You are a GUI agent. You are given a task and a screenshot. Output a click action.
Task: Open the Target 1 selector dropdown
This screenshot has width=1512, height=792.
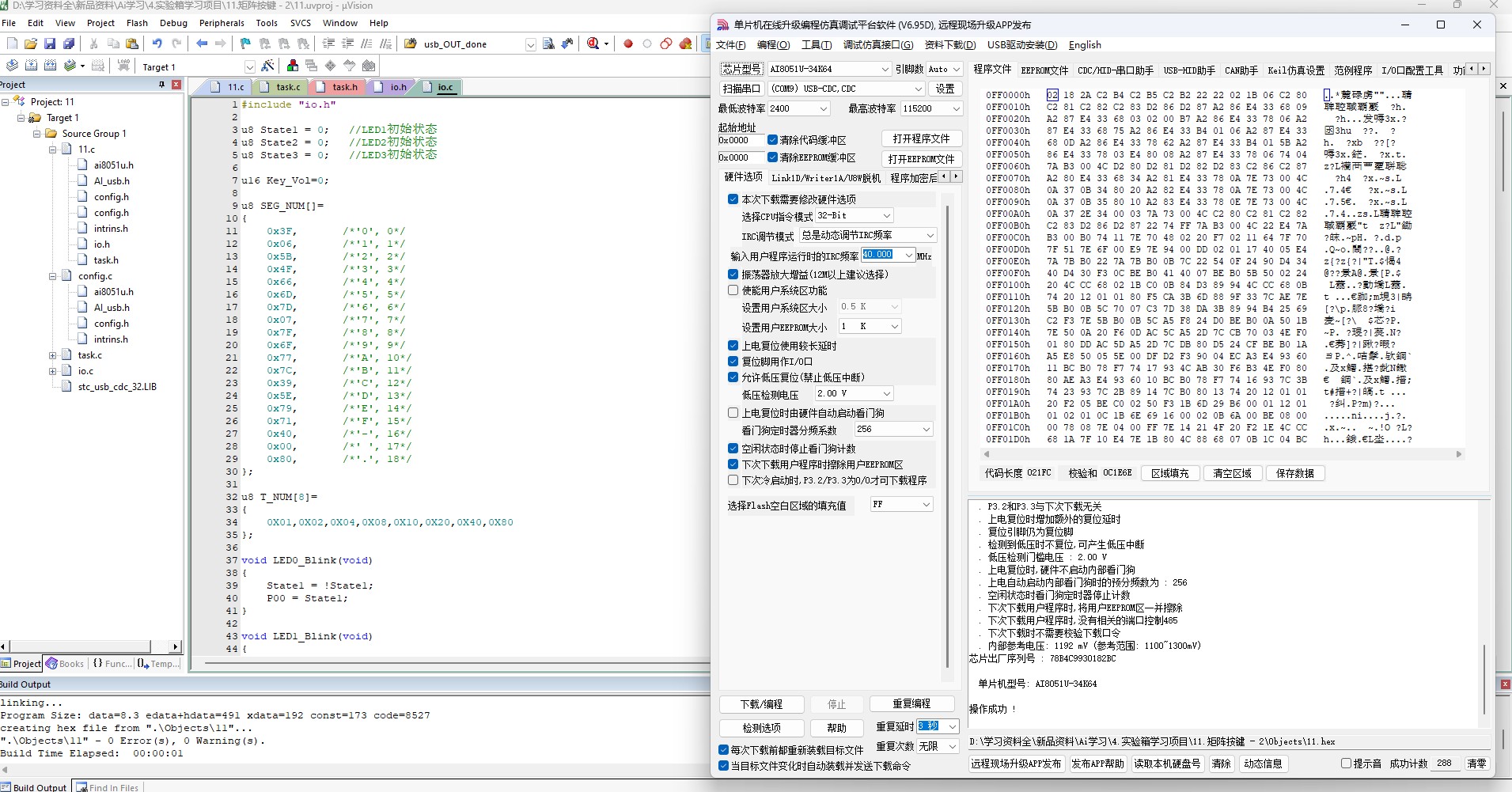coord(249,67)
